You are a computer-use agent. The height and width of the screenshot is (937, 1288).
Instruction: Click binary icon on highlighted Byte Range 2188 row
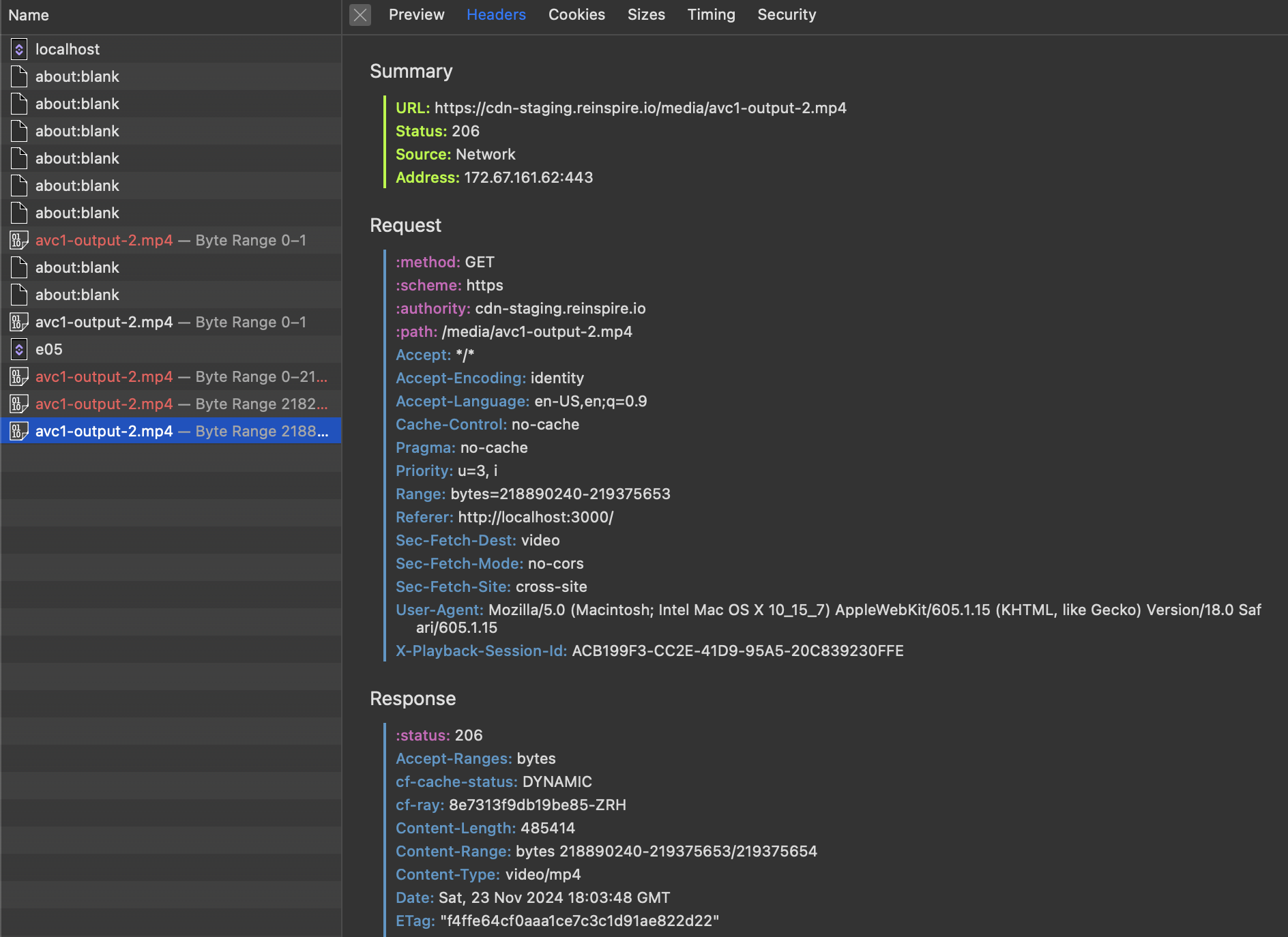[x=18, y=431]
